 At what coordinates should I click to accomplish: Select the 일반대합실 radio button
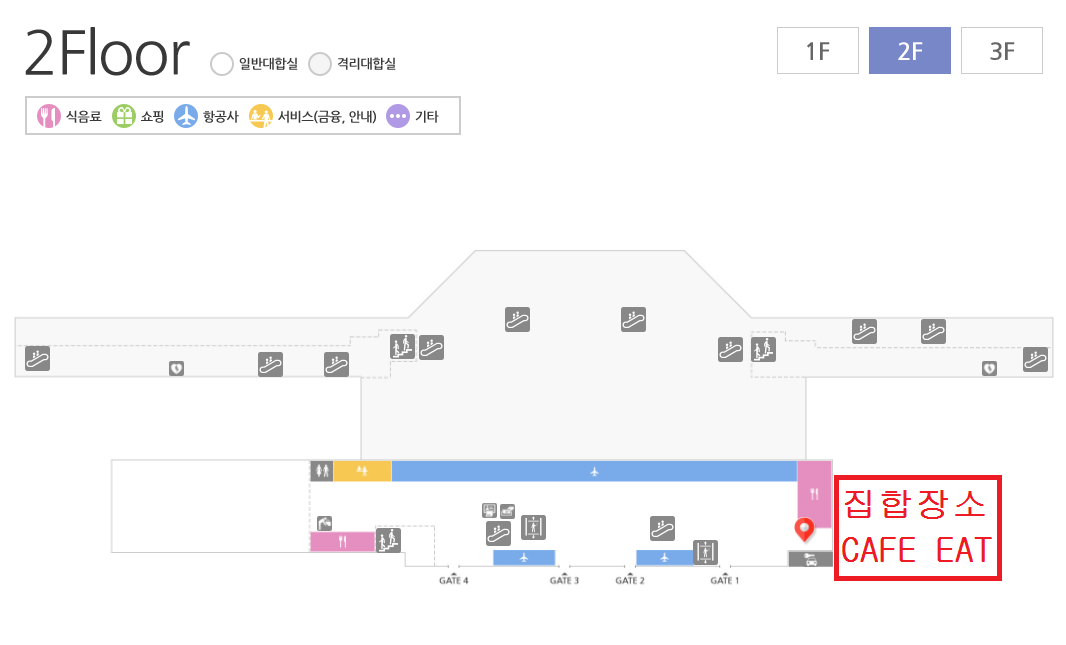coord(221,65)
